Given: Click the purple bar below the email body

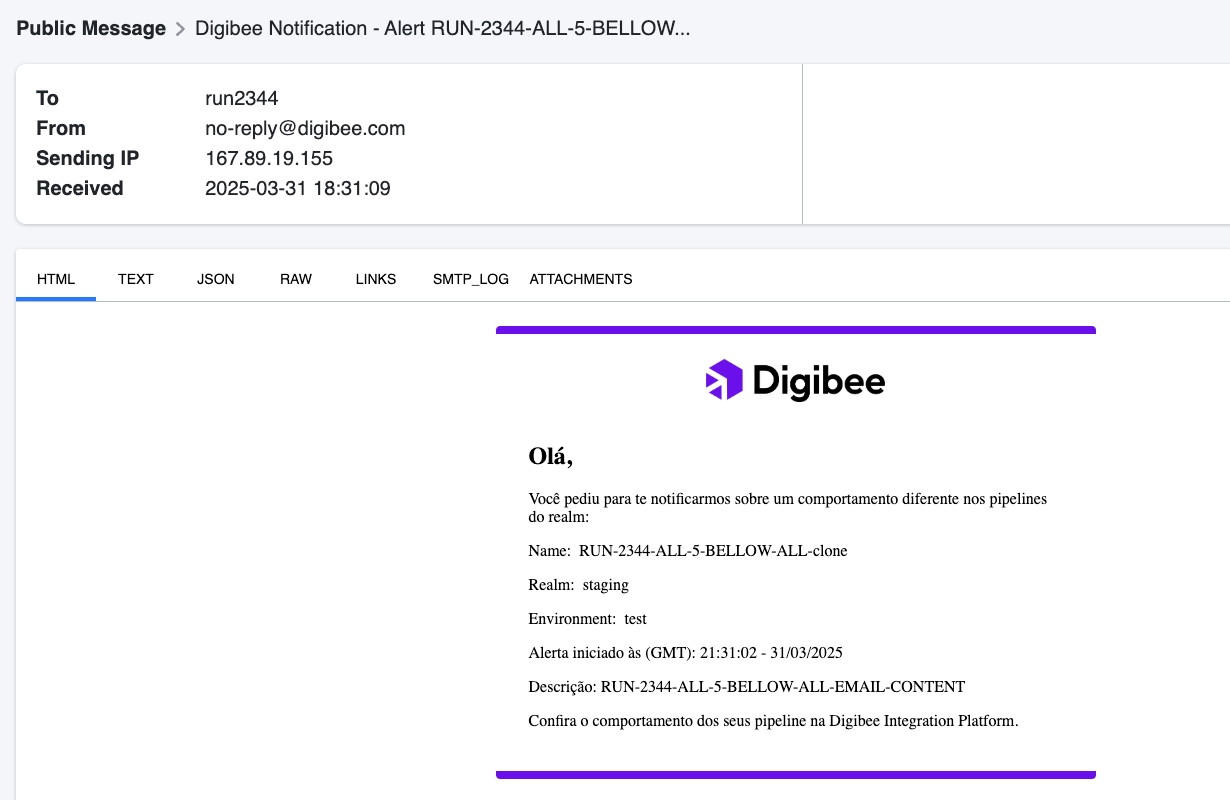Looking at the screenshot, I should tap(796, 774).
